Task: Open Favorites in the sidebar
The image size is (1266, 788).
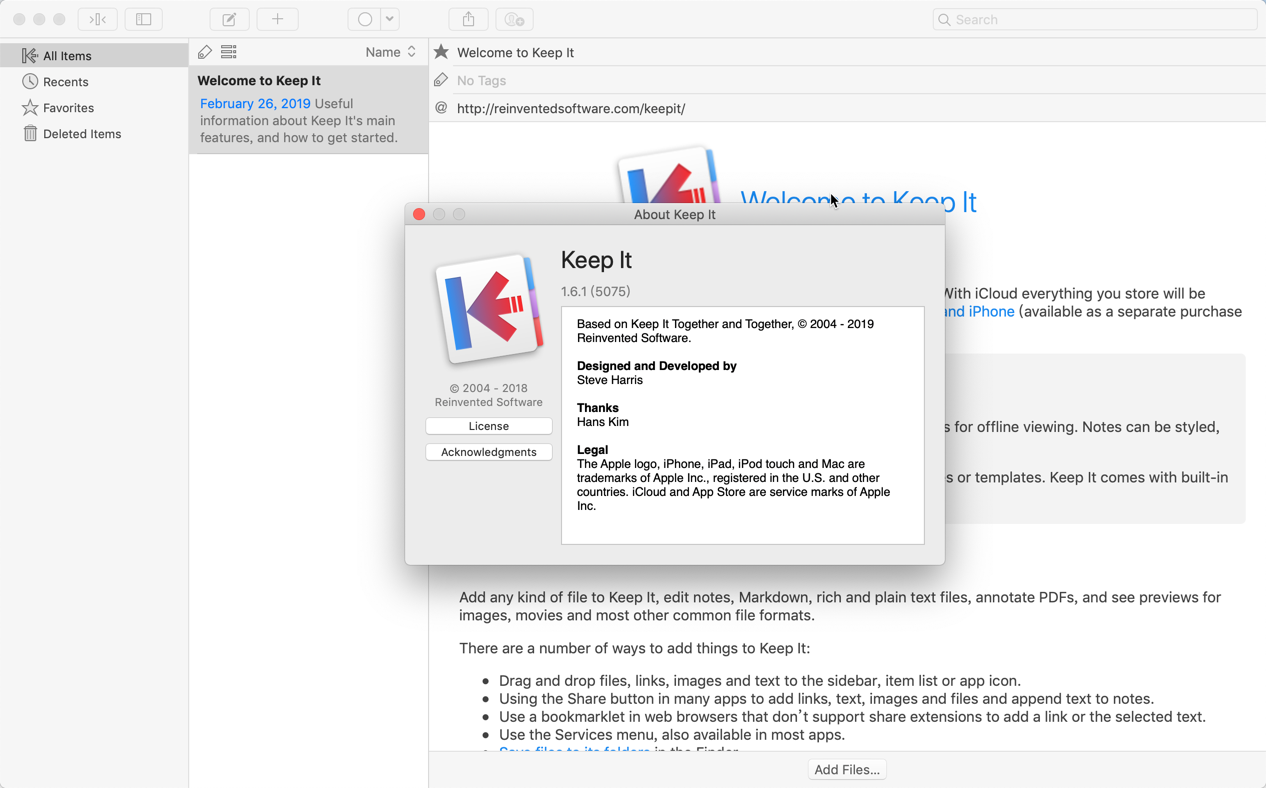Action: [x=94, y=108]
